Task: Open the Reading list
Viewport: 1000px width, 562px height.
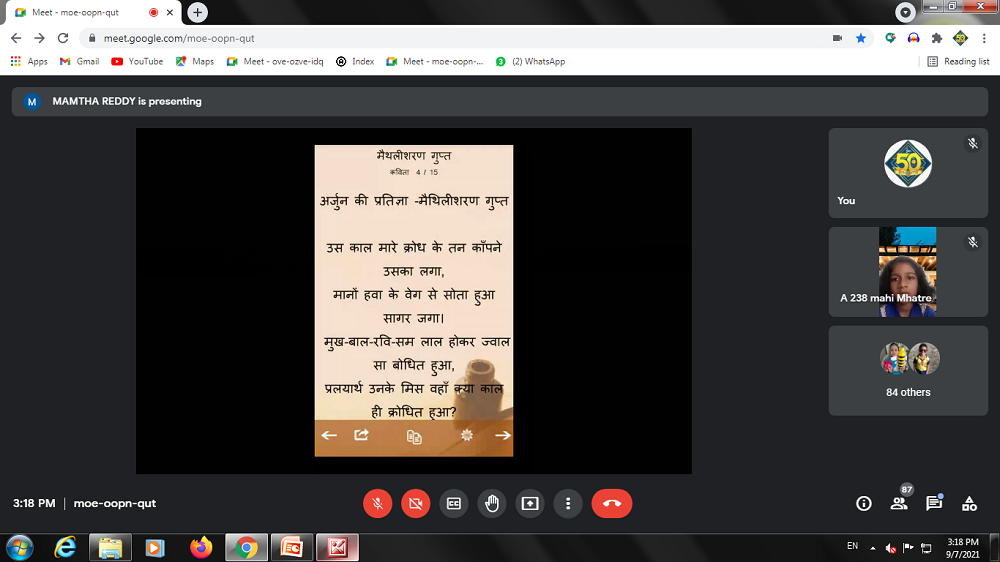Action: [x=958, y=61]
